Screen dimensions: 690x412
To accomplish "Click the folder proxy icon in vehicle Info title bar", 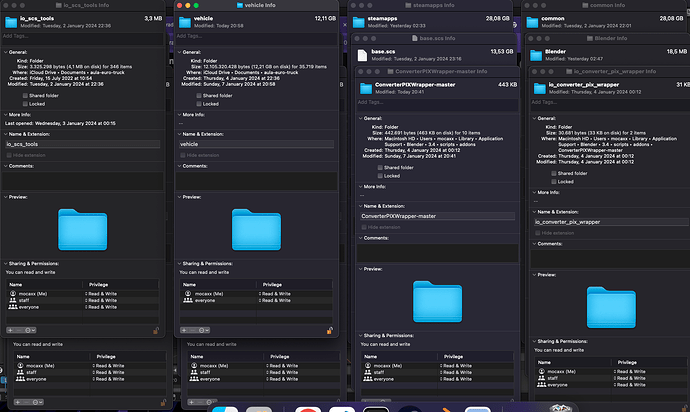I will (240, 5).
